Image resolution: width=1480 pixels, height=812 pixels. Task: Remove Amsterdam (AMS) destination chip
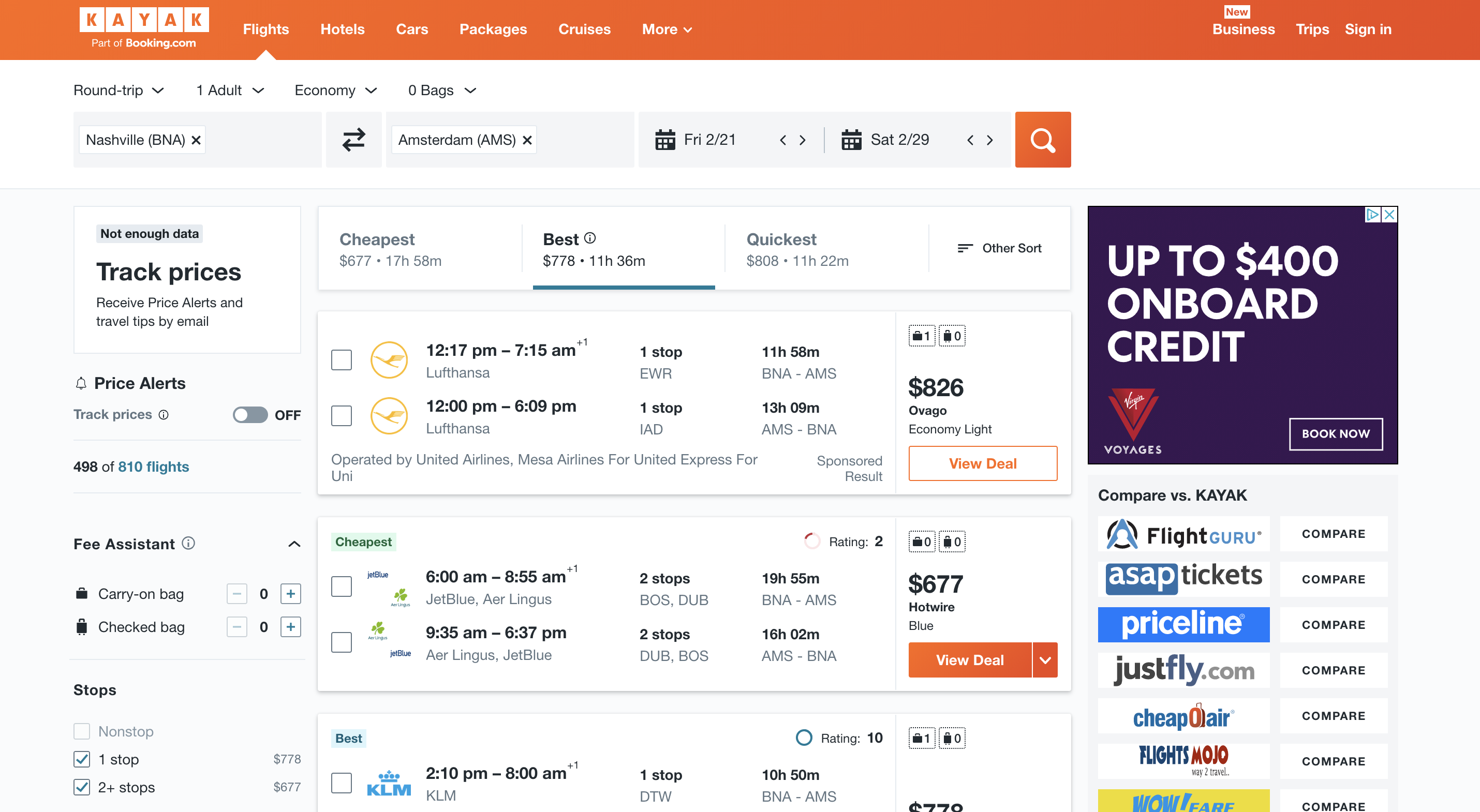pyautogui.click(x=527, y=140)
